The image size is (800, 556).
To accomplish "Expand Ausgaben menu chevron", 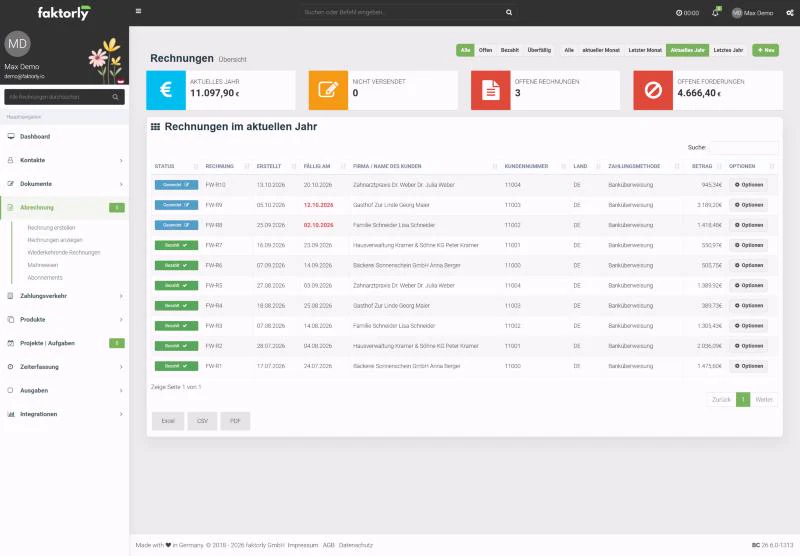I will [x=121, y=391].
